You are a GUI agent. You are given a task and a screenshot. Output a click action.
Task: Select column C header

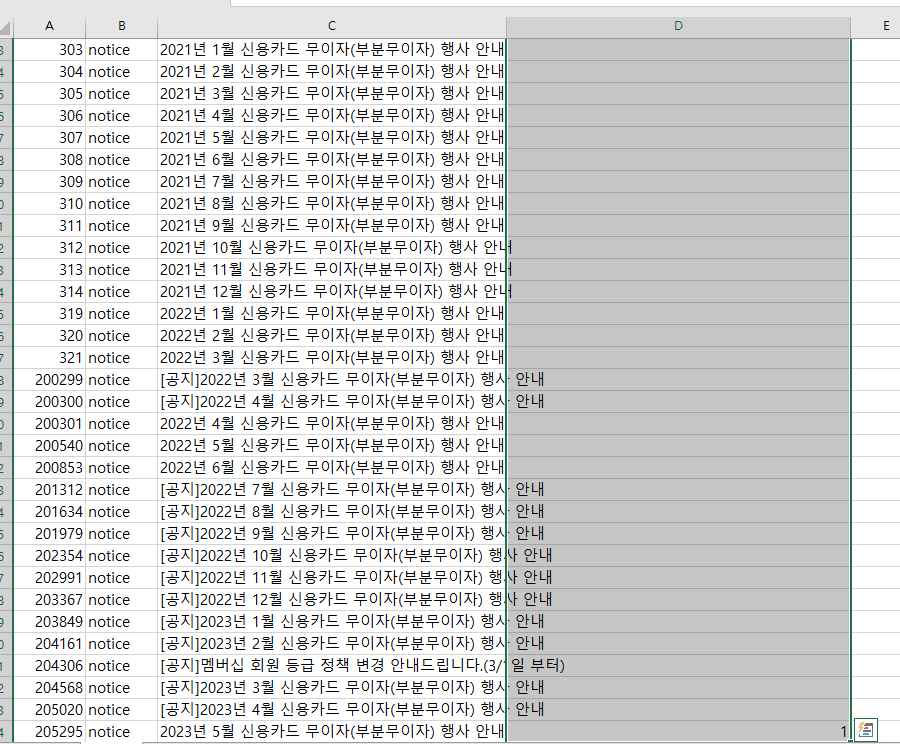click(332, 26)
